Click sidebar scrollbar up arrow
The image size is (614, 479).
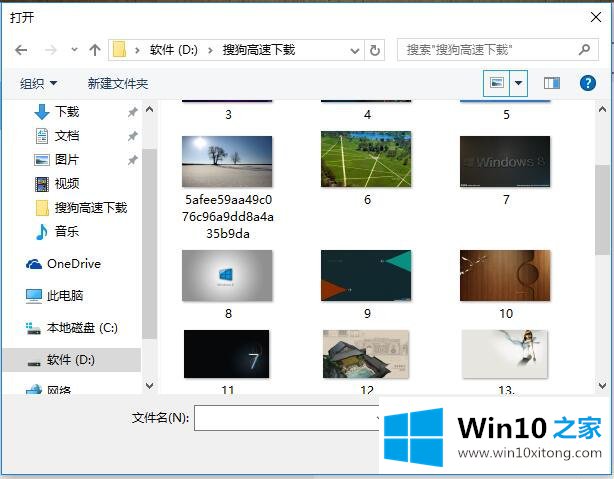coord(149,110)
